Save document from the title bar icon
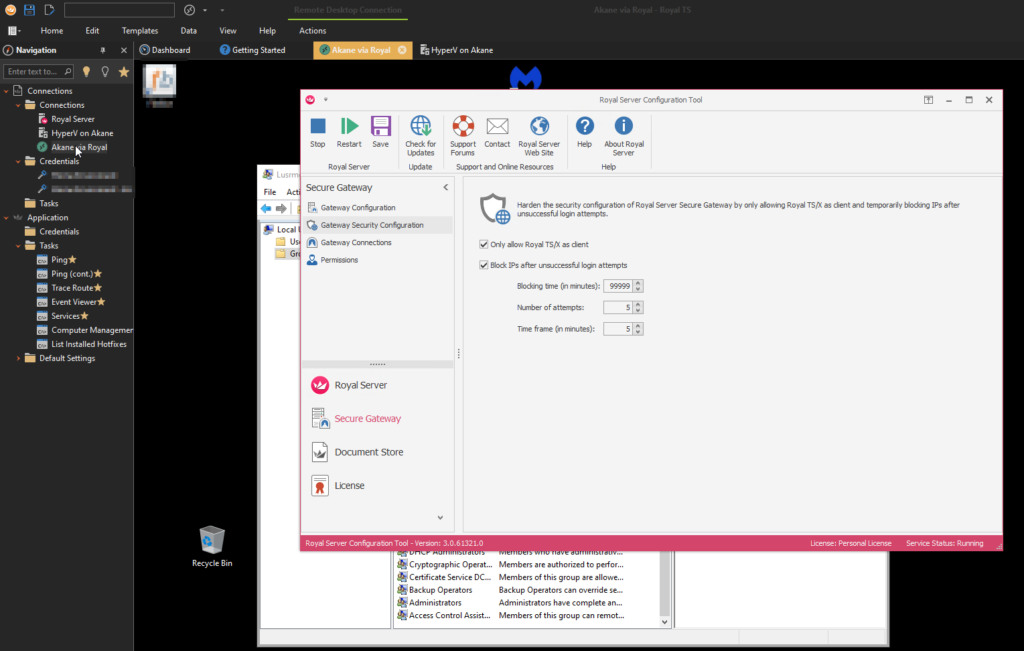The width and height of the screenshot is (1024, 651). tap(29, 10)
